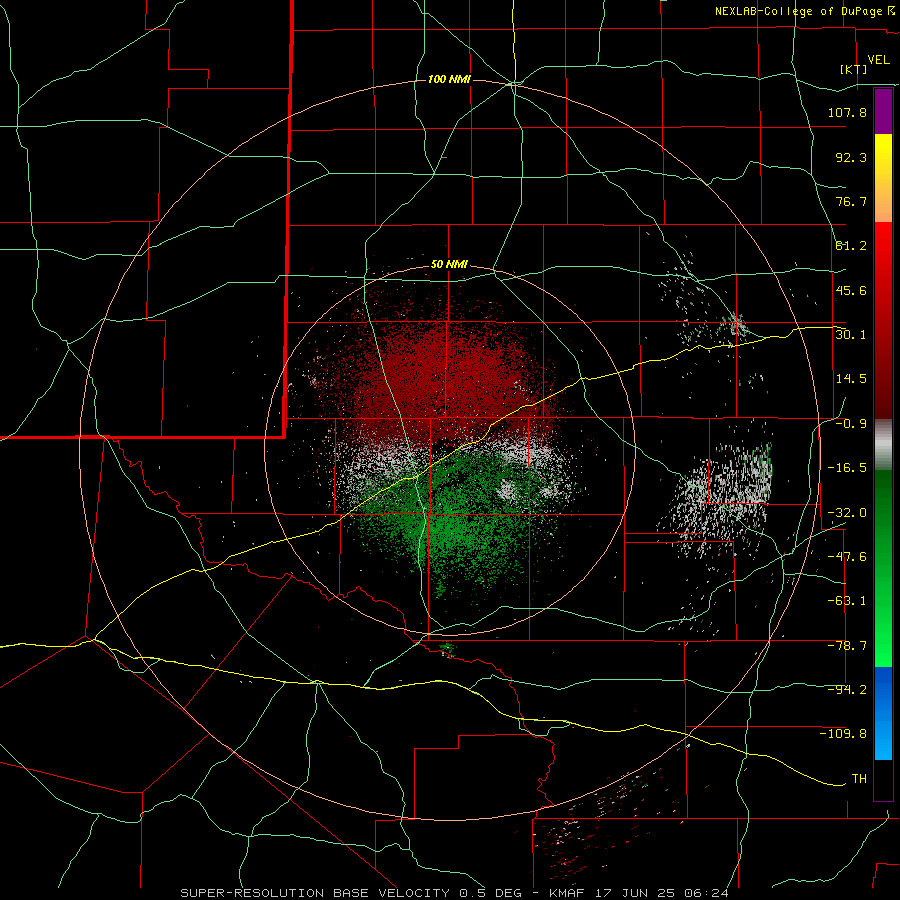900x900 pixels.
Task: Click the purple segment of the color bar
Action: [x=883, y=111]
